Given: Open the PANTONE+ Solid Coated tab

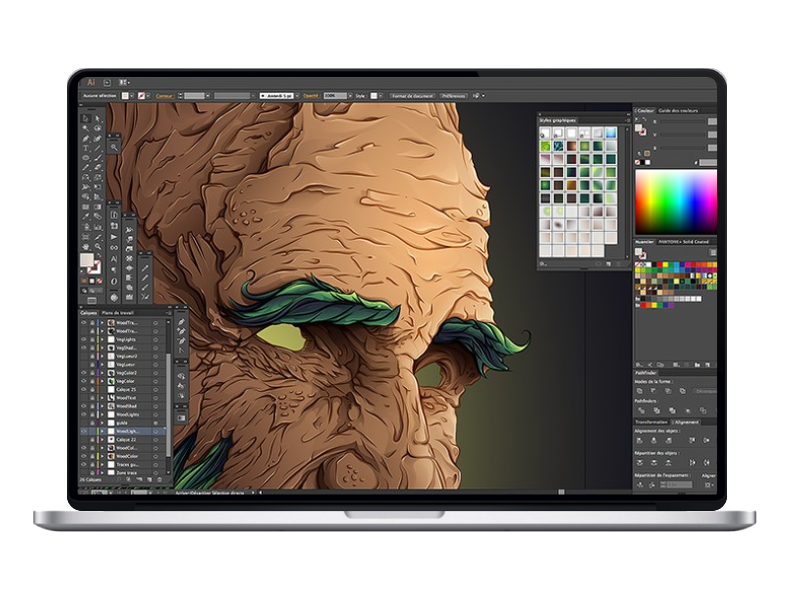Looking at the screenshot, I should 683,242.
